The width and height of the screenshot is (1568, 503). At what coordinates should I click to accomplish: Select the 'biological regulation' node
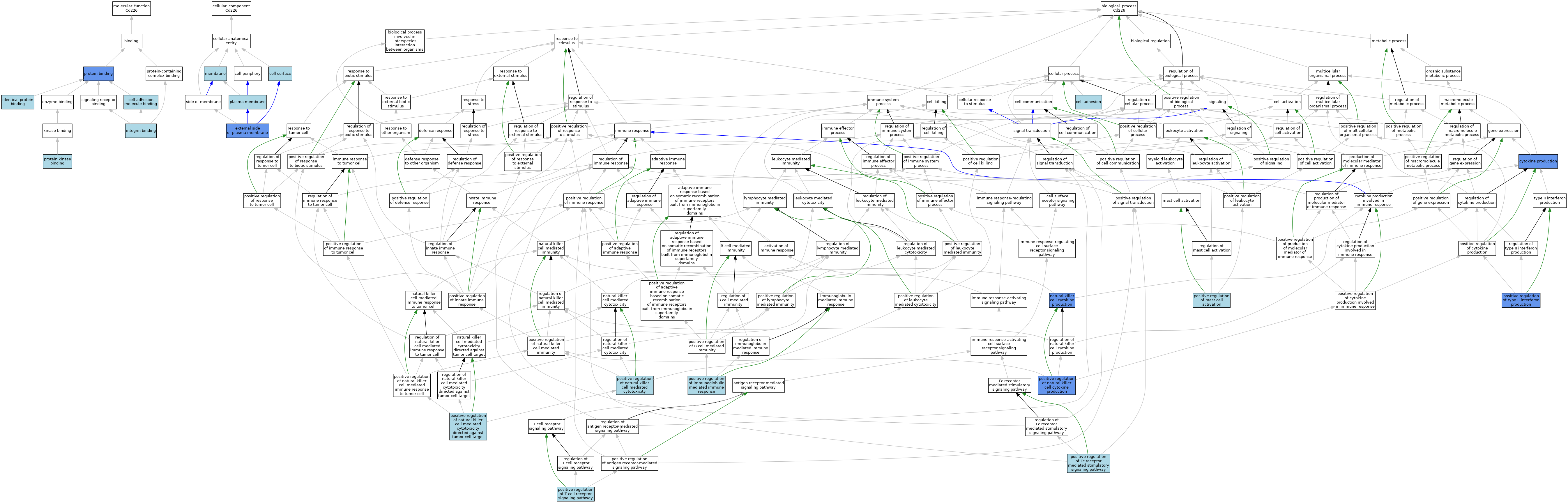tap(1150, 41)
